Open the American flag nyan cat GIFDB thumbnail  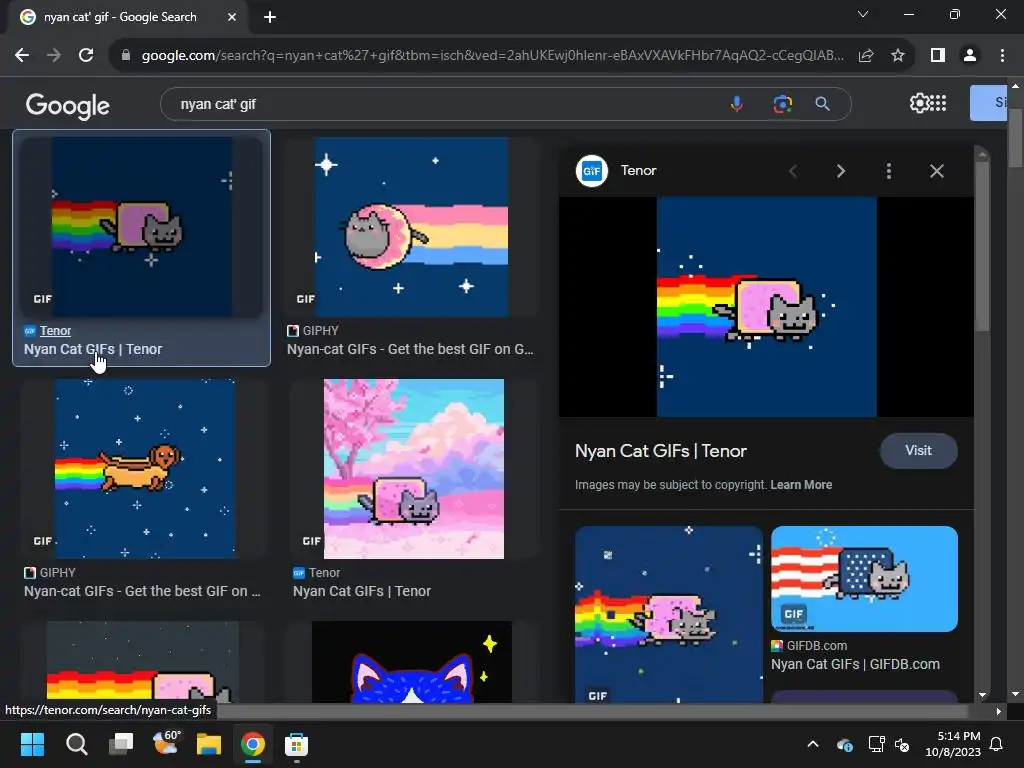click(x=865, y=579)
